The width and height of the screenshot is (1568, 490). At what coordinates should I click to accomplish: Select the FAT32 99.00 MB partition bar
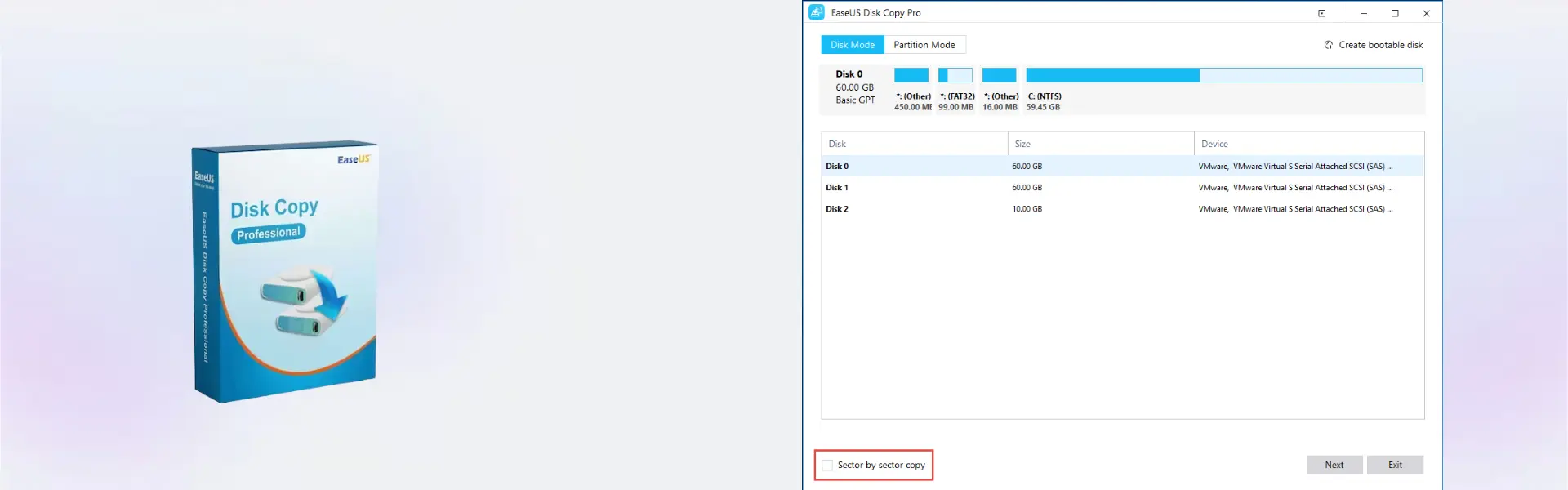pos(955,75)
